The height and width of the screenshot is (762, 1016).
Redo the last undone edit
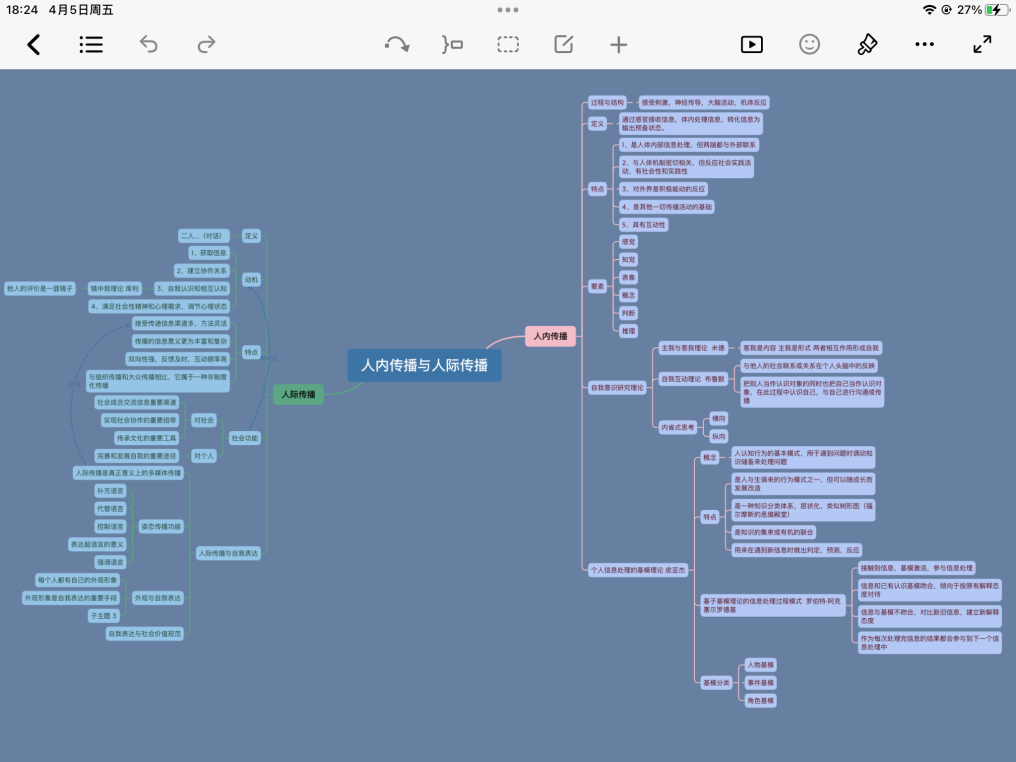tap(206, 45)
